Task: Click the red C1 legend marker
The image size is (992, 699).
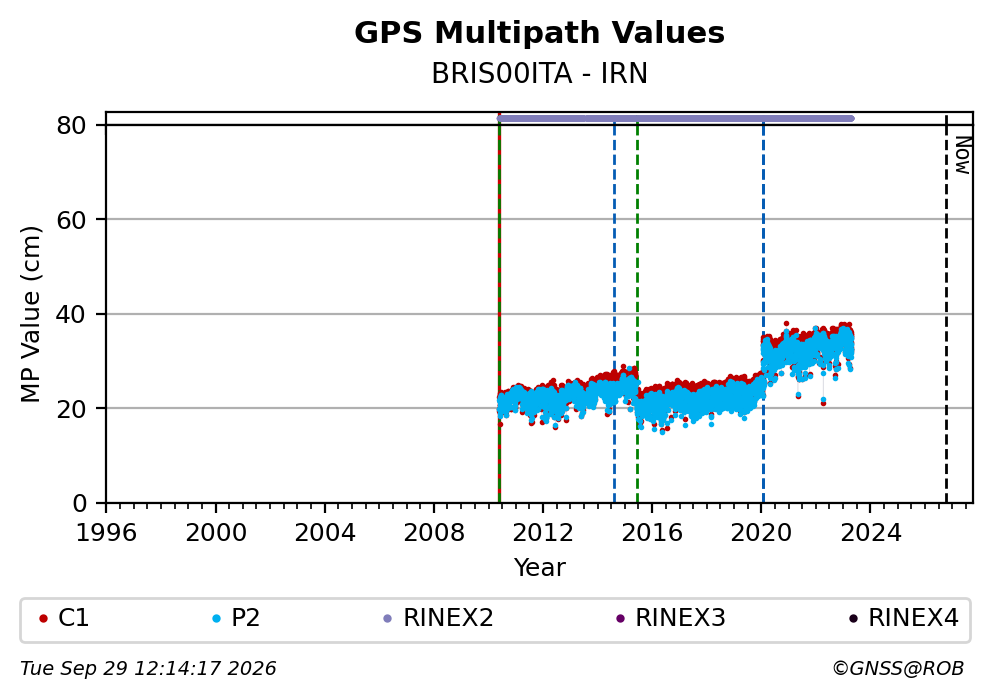Action: (43, 619)
